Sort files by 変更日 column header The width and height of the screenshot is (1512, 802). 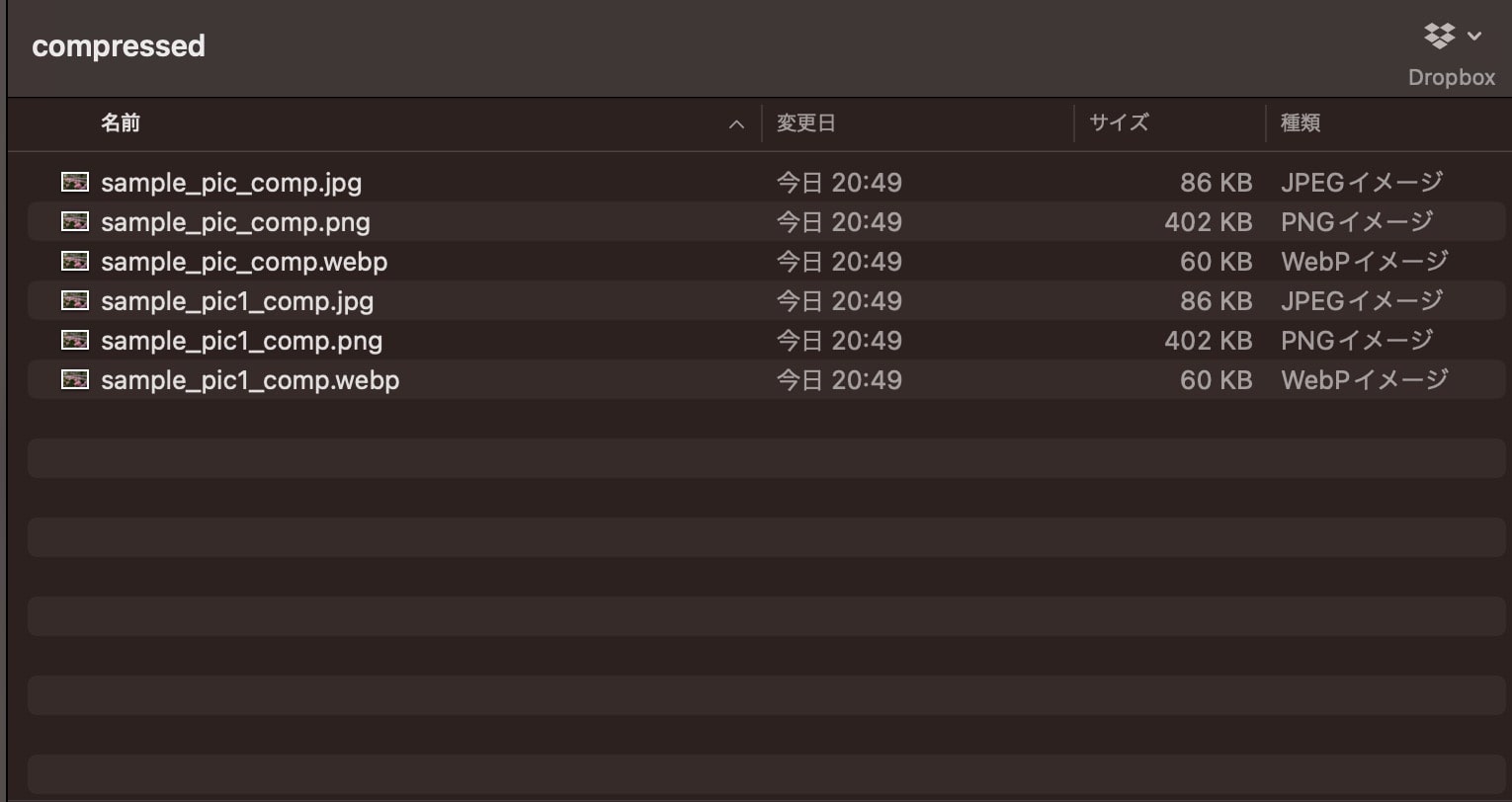pyautogui.click(x=805, y=122)
